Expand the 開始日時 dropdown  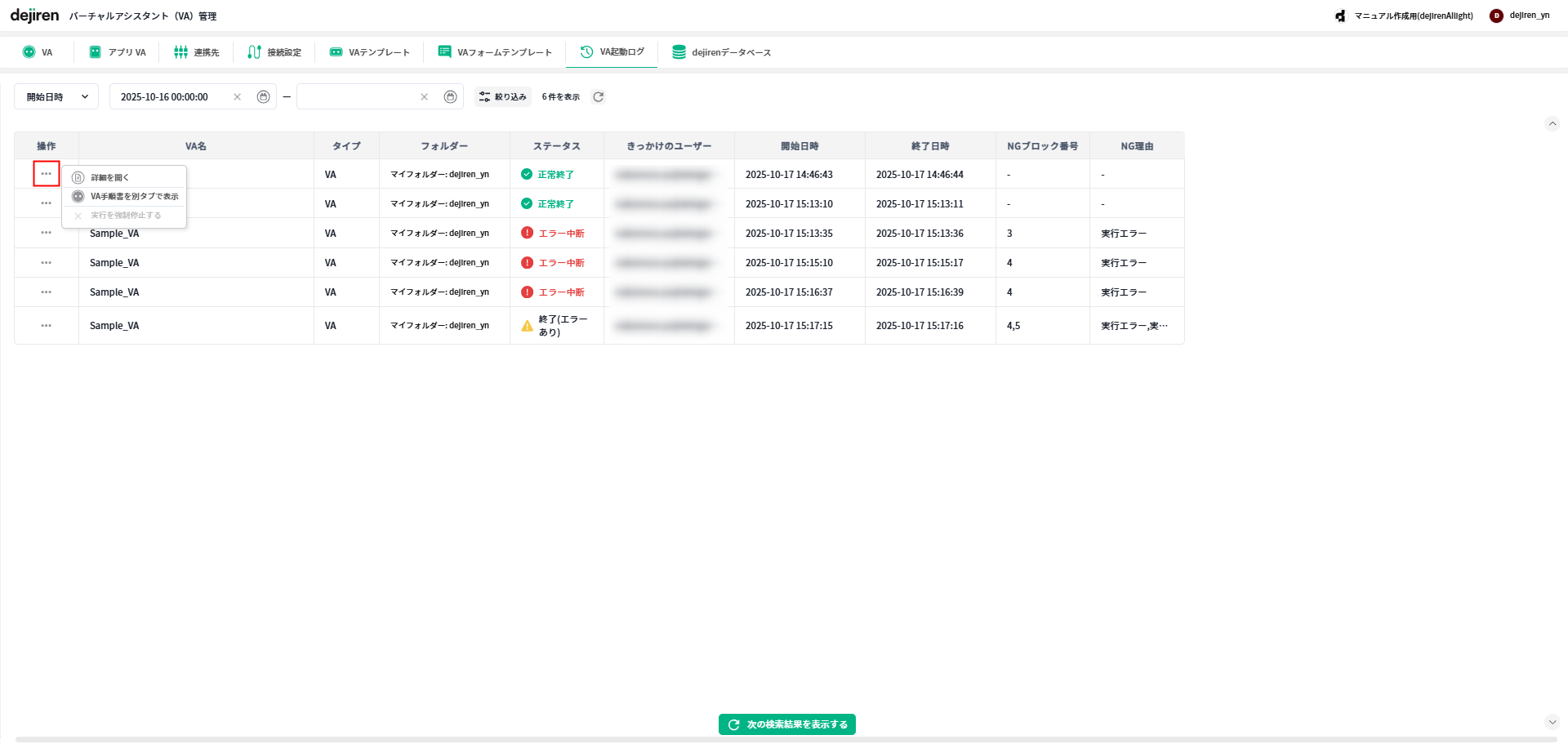coord(56,97)
